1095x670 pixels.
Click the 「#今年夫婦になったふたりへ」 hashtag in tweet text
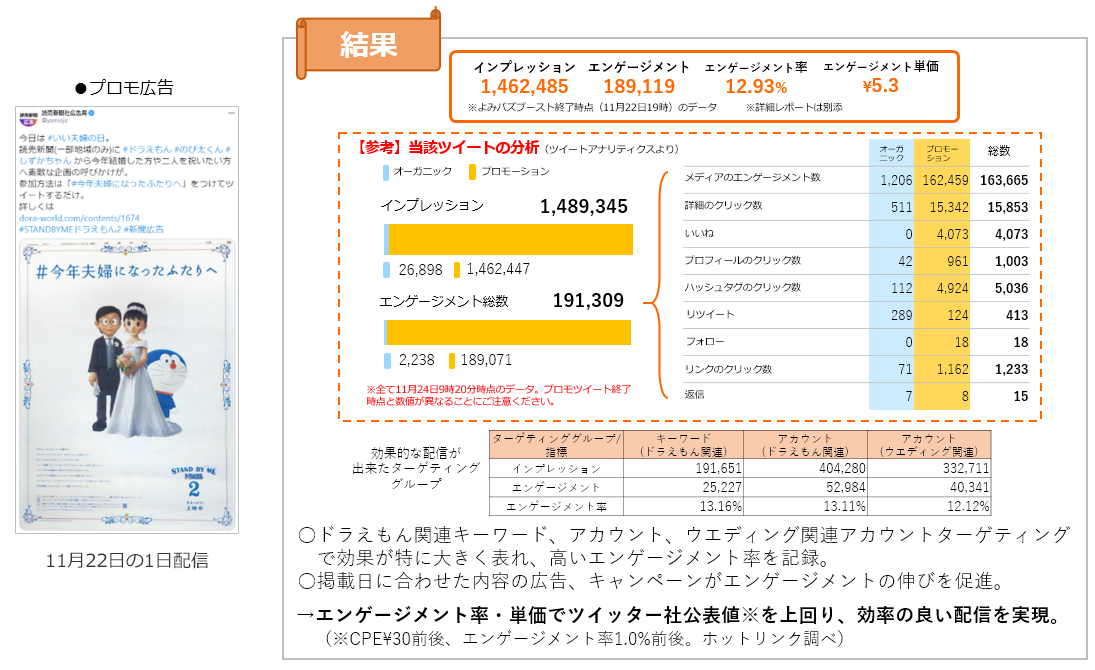(x=128, y=184)
